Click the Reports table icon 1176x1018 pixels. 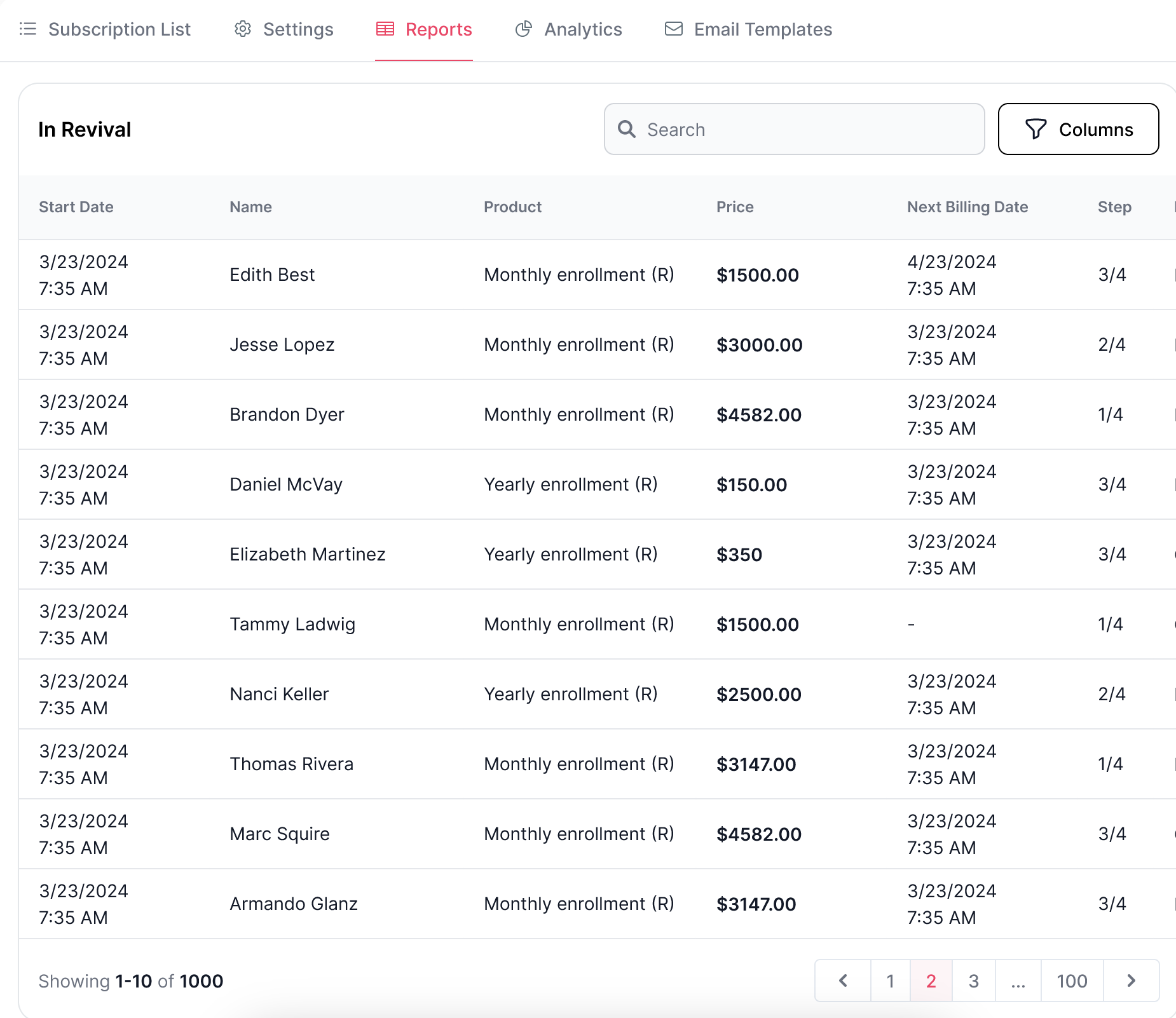(x=385, y=29)
